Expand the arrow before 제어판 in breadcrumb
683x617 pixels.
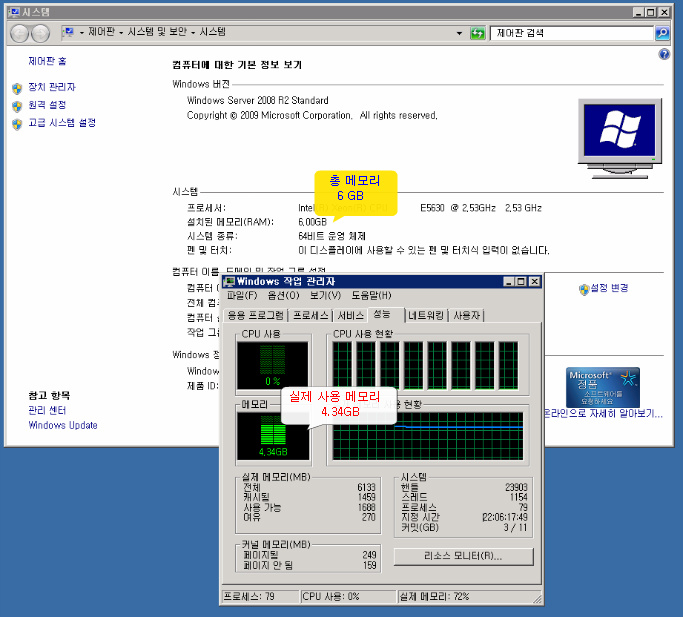[x=81, y=33]
